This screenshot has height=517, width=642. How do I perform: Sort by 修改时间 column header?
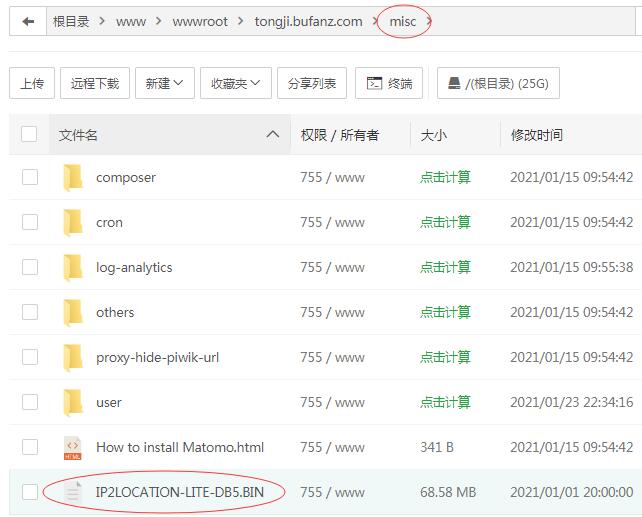536,135
